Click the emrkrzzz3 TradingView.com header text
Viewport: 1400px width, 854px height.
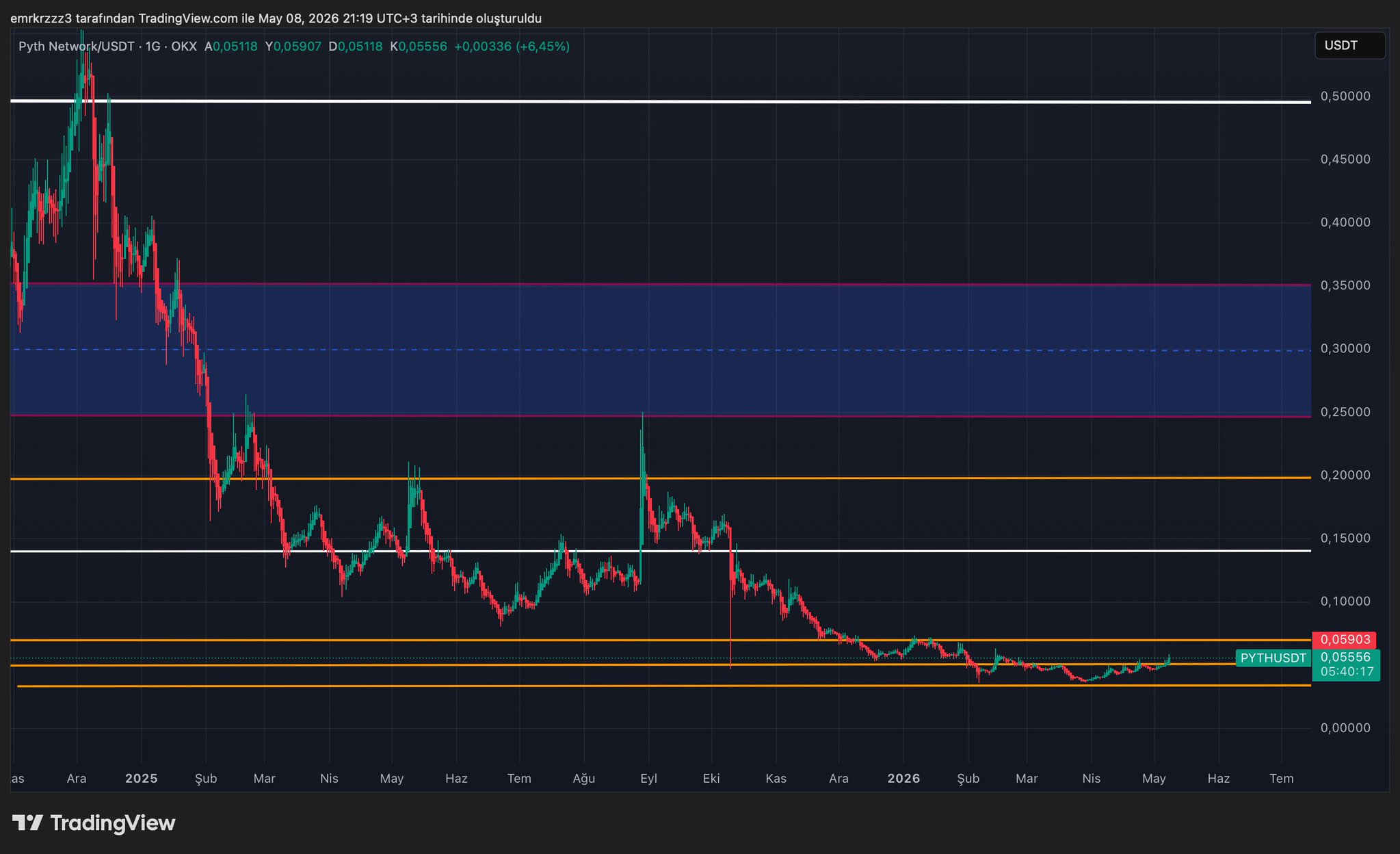pos(276,18)
